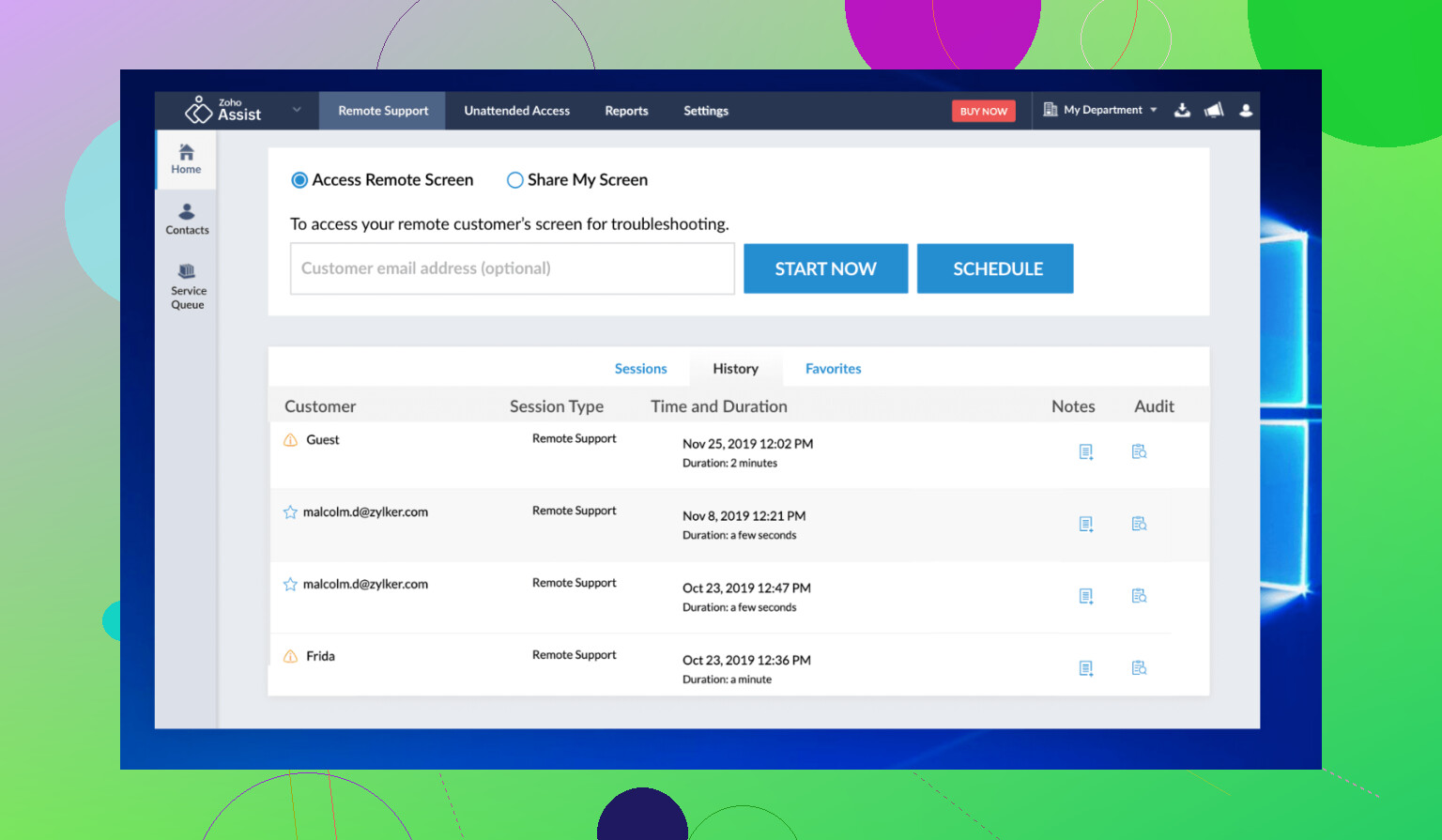Favorite the Nov 8 malcolm.d@zylker.com session
The height and width of the screenshot is (840, 1442).
click(x=290, y=512)
